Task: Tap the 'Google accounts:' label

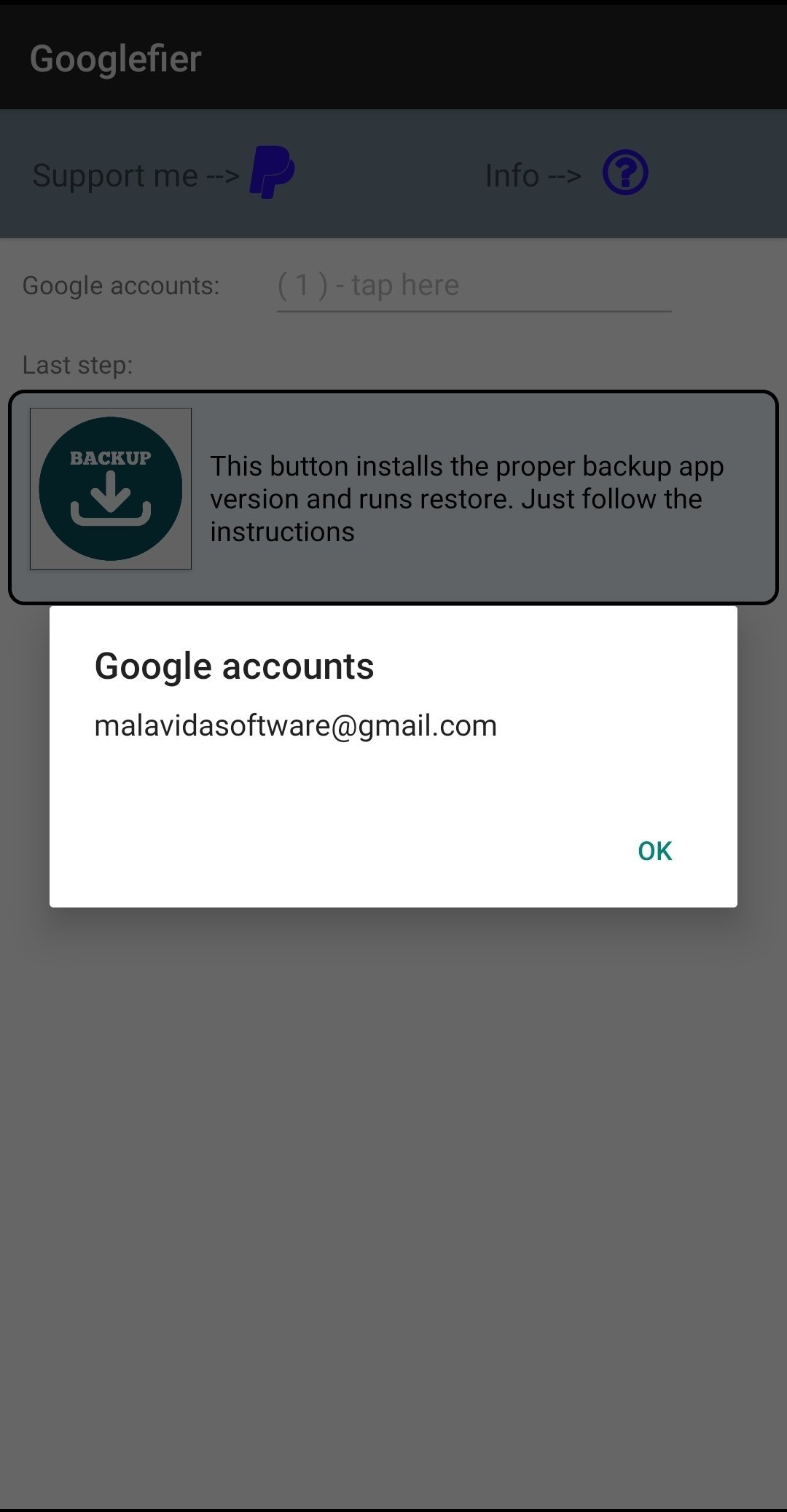Action: [x=121, y=286]
